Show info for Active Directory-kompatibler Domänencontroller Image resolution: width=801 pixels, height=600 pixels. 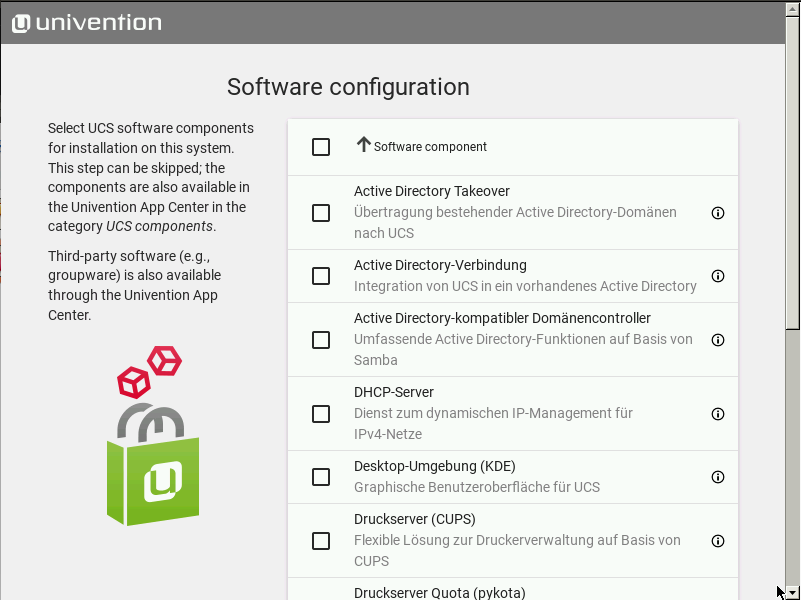coord(717,340)
